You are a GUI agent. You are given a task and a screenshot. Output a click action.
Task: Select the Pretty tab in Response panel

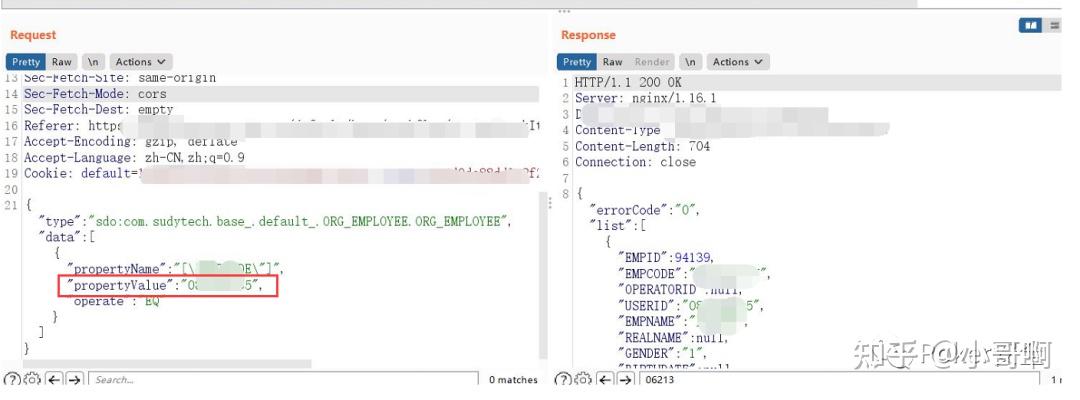tap(577, 62)
